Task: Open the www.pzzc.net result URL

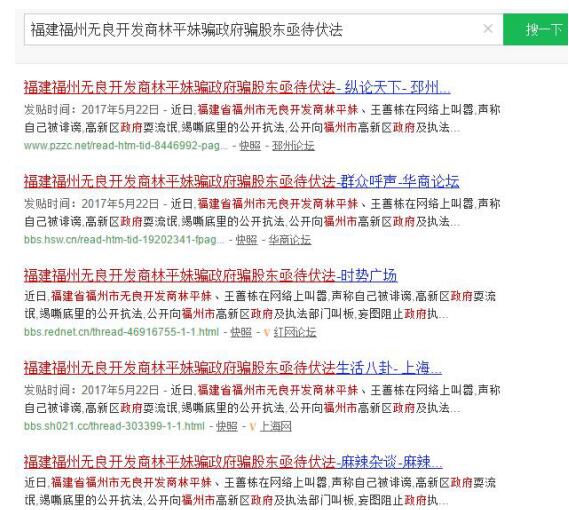Action: click(126, 146)
